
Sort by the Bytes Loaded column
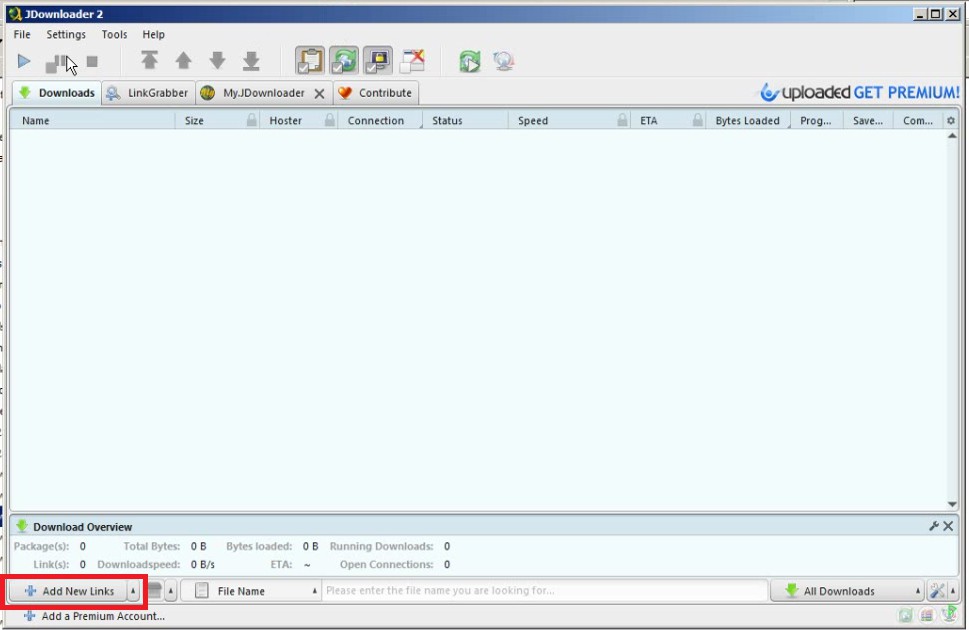coord(748,121)
